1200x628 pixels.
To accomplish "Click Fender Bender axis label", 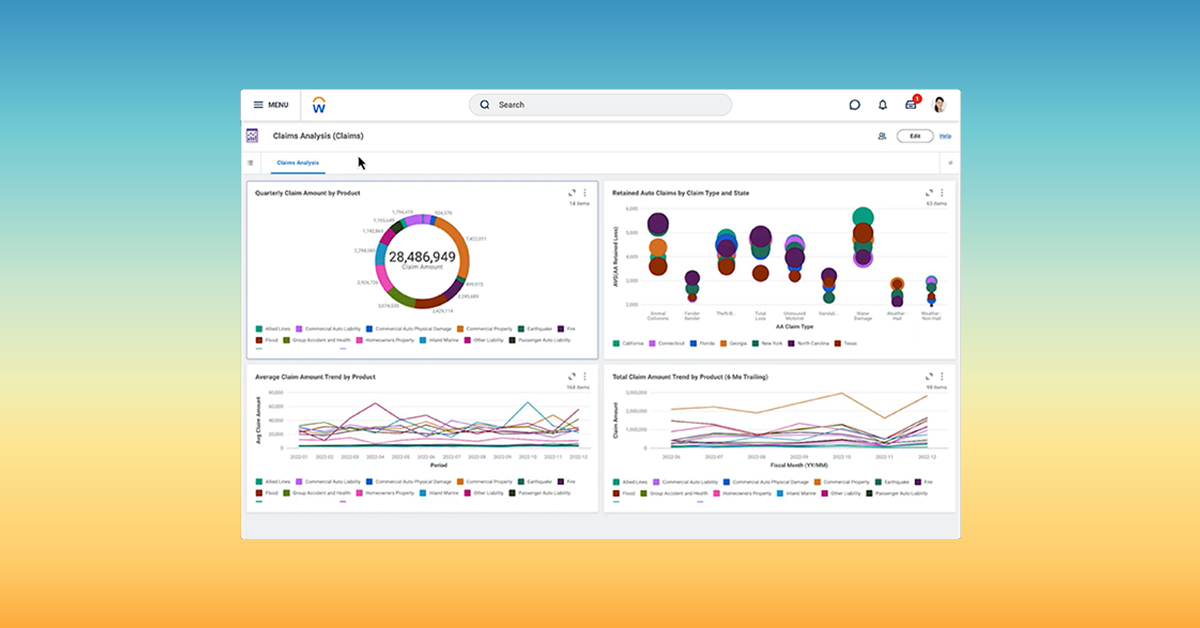I will [x=692, y=315].
